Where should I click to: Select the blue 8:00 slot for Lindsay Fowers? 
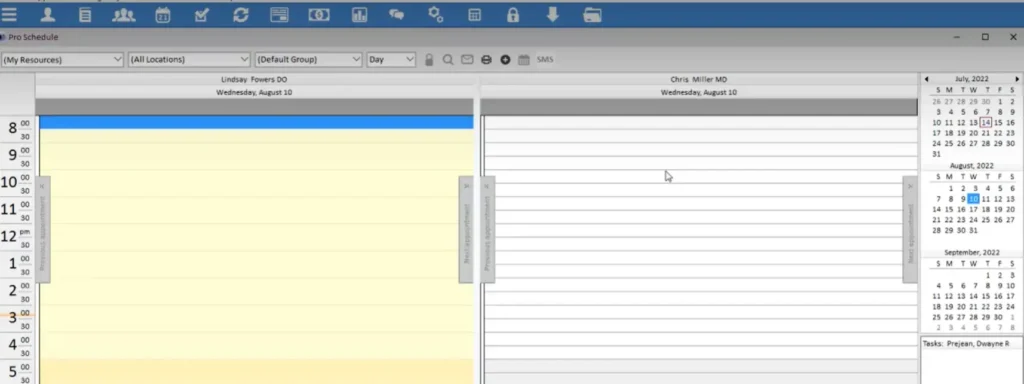click(x=256, y=122)
